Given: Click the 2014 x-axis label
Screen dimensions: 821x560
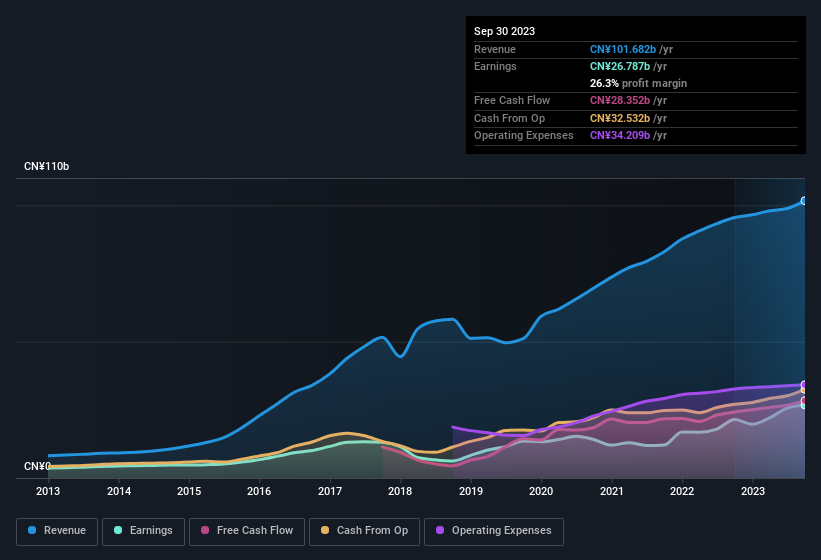Looking at the screenshot, I should coord(119,491).
